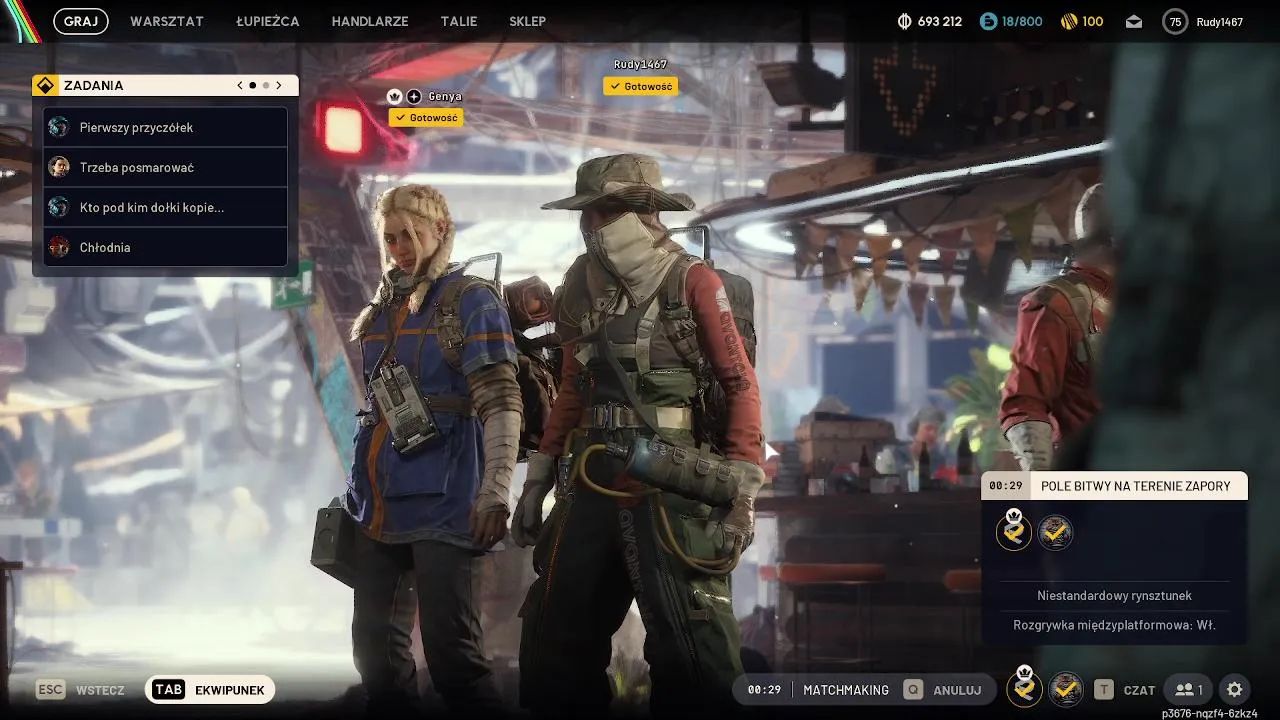Select the first ZADANIA page dot
1280x720 pixels.
(252, 85)
